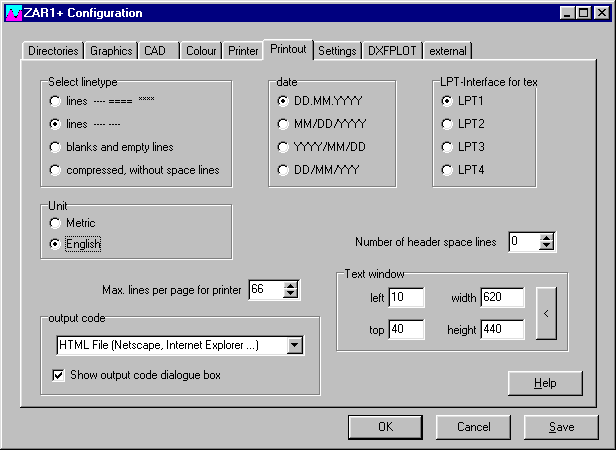Click the Text window left field

point(406,298)
